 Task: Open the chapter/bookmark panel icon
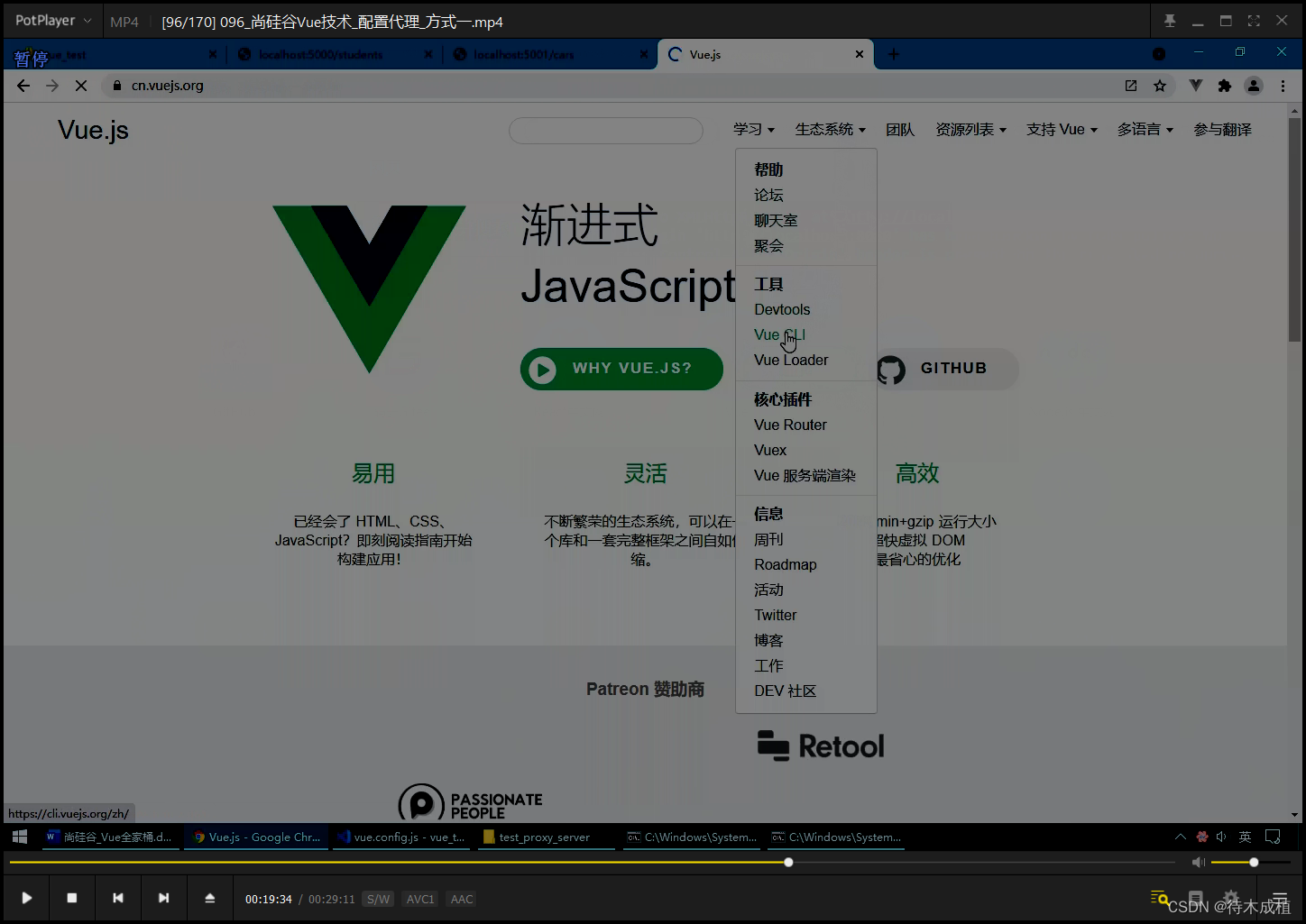point(1196,898)
